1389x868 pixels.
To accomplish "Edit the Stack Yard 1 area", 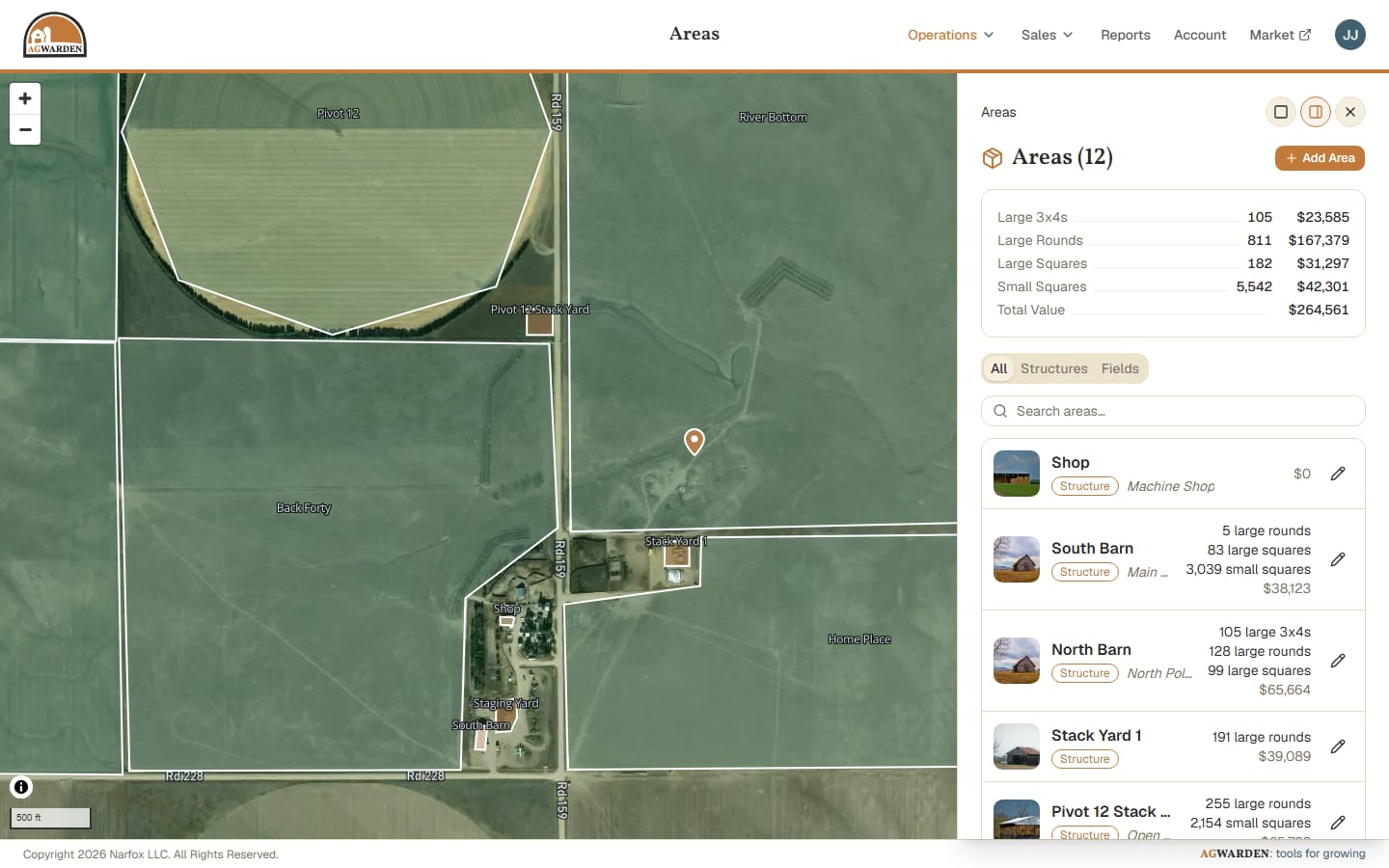I will click(x=1338, y=746).
